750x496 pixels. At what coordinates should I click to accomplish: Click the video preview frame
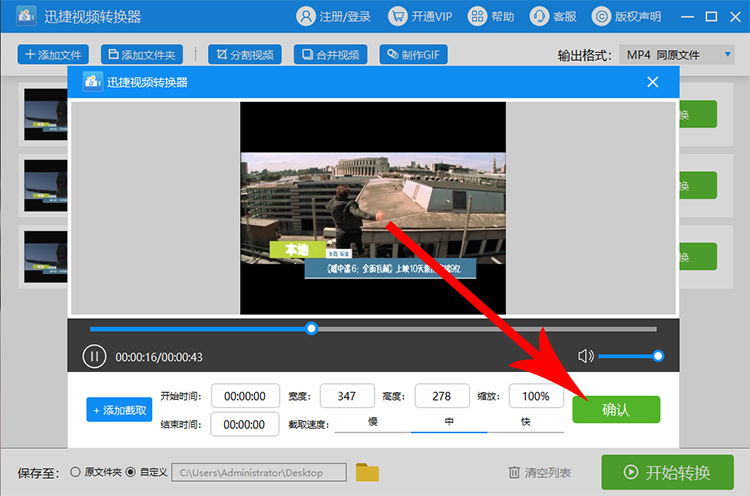[x=373, y=208]
